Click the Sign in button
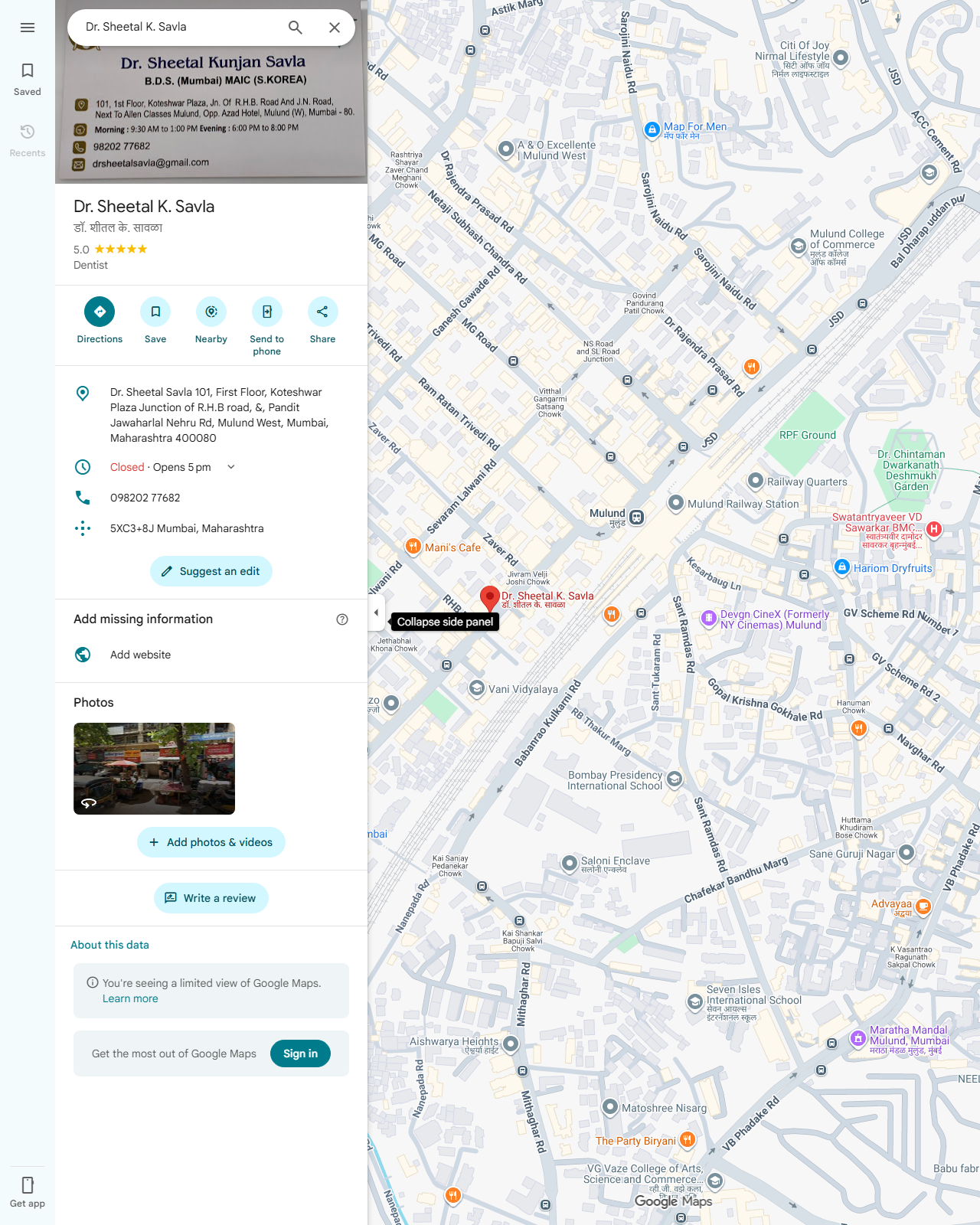980x1225 pixels. click(x=300, y=1053)
